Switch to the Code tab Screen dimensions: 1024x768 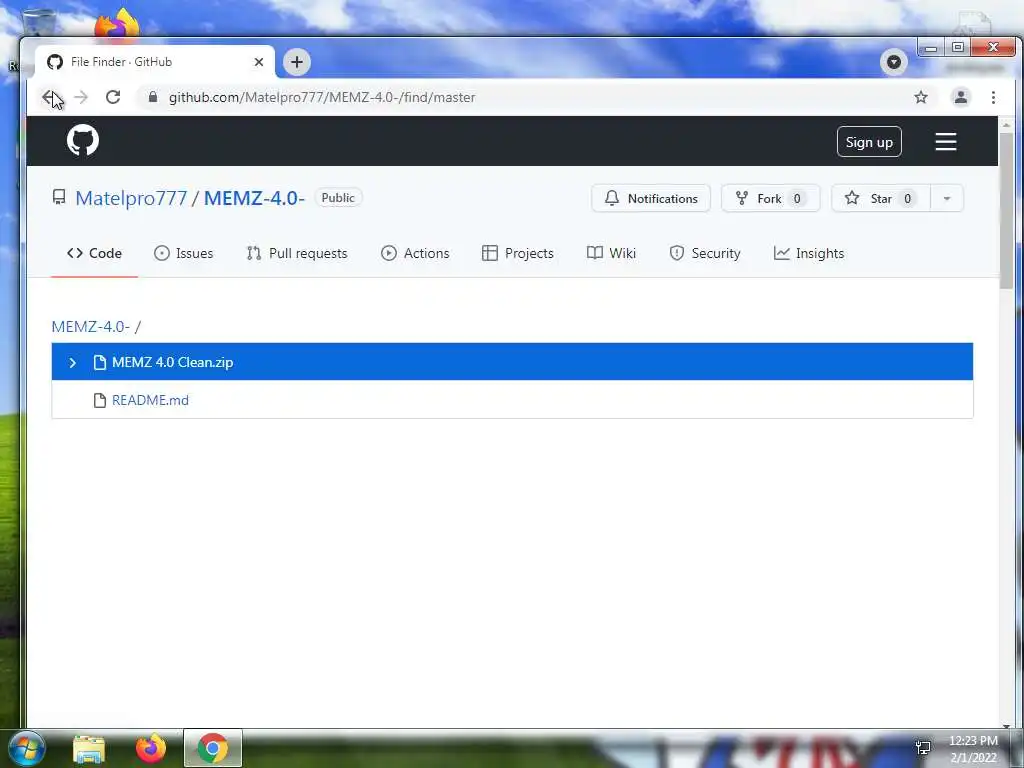pos(95,253)
